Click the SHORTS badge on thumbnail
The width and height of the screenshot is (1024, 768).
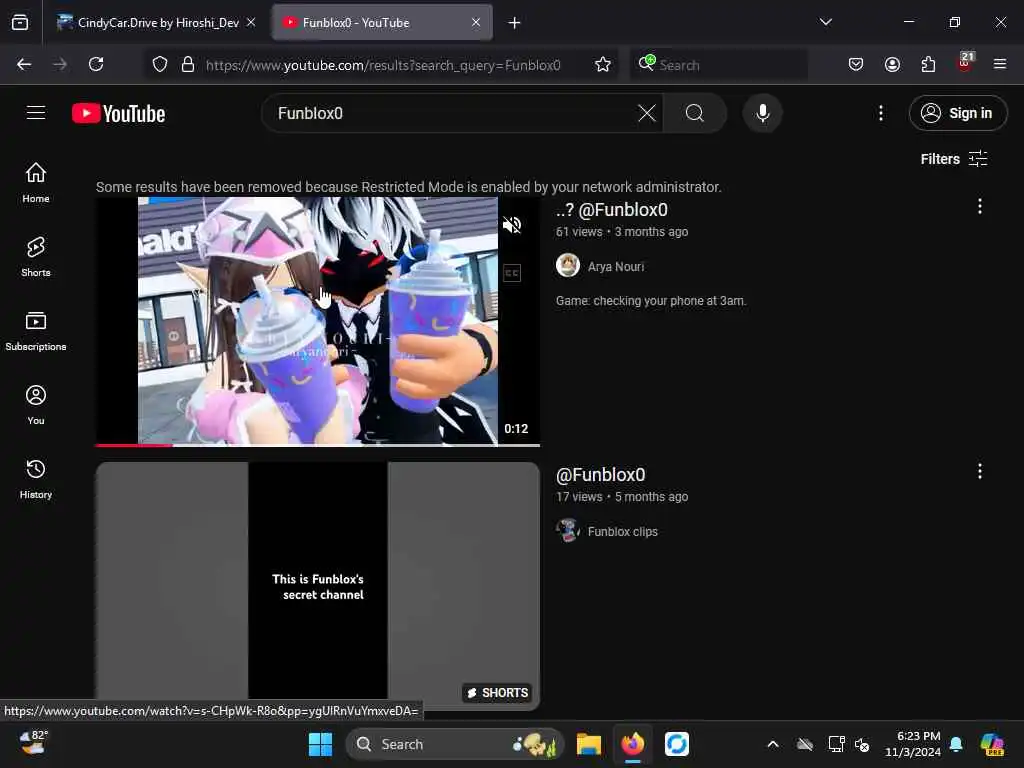click(x=498, y=692)
